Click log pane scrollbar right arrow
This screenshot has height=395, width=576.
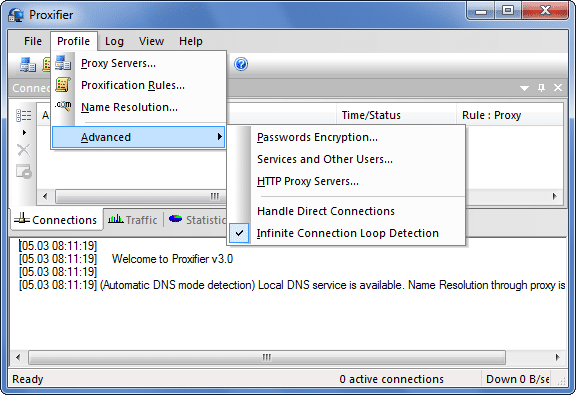558,357
